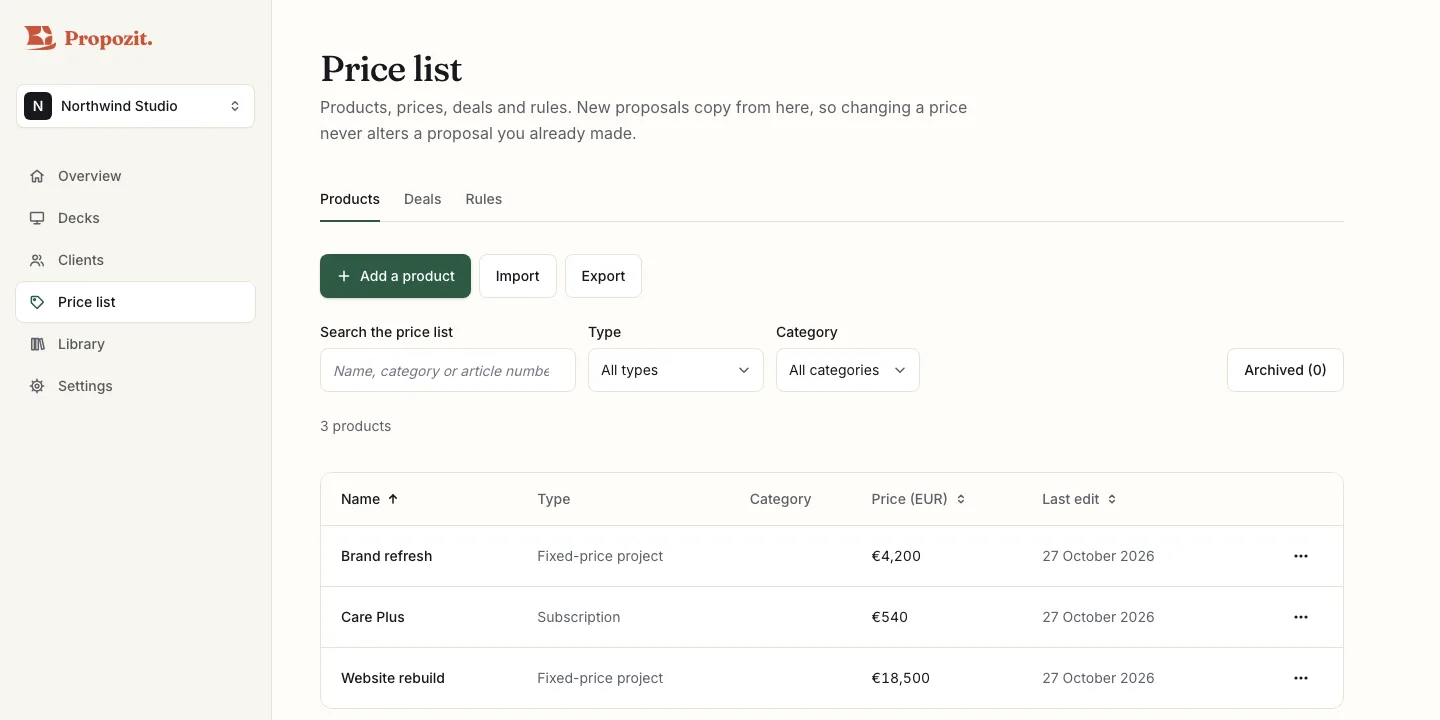This screenshot has width=1440, height=720.
Task: Switch to the Deals tab
Action: click(422, 199)
